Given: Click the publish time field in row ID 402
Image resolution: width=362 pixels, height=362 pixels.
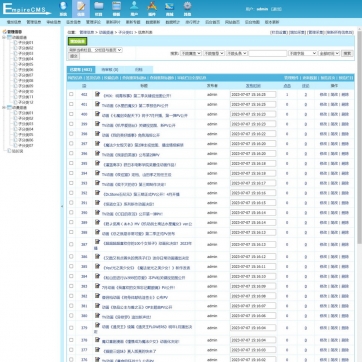Looking at the screenshot, I should click(x=253, y=95).
